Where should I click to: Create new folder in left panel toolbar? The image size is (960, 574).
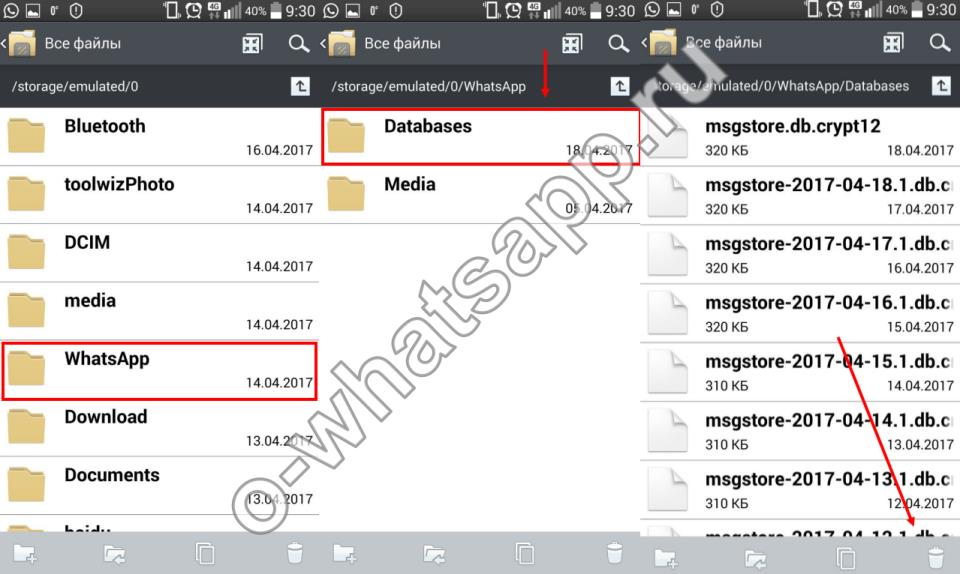(25, 554)
